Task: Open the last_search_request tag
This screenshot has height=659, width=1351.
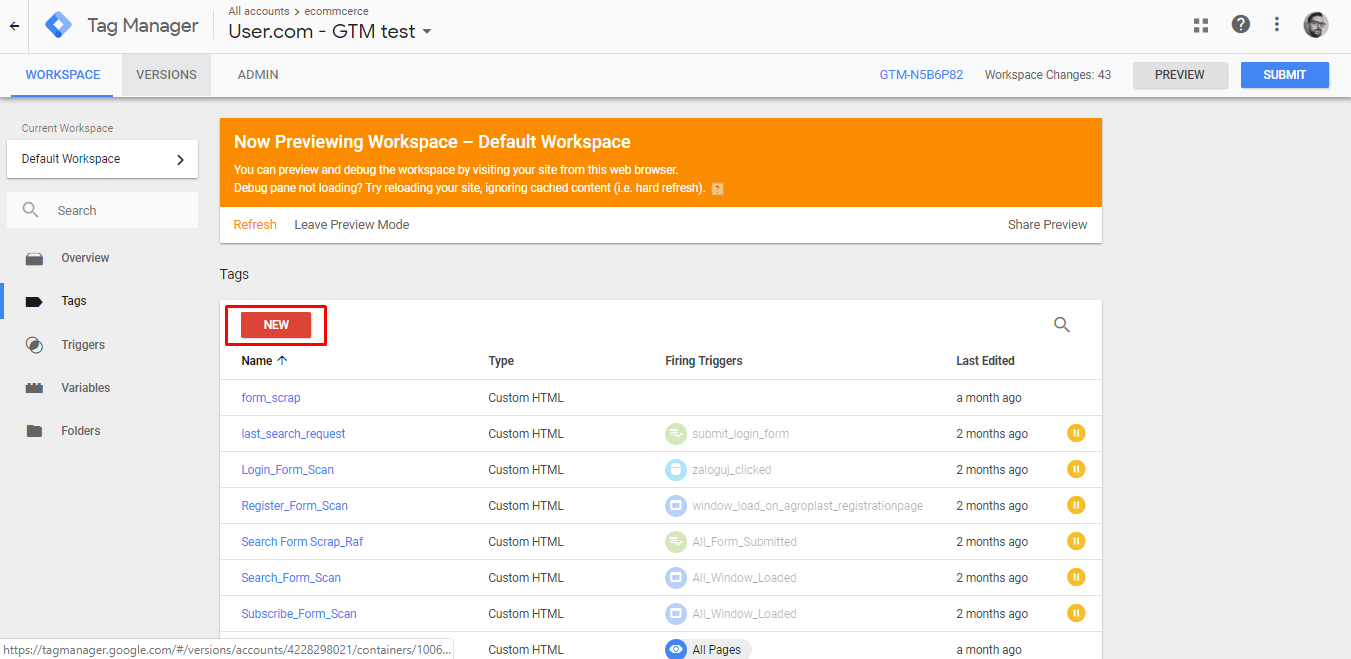Action: point(293,434)
